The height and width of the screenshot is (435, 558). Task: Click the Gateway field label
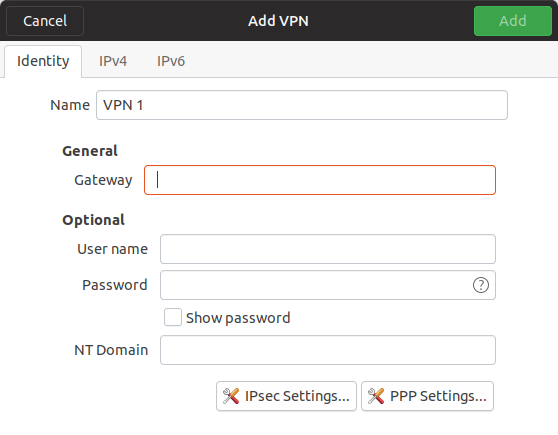click(x=103, y=180)
